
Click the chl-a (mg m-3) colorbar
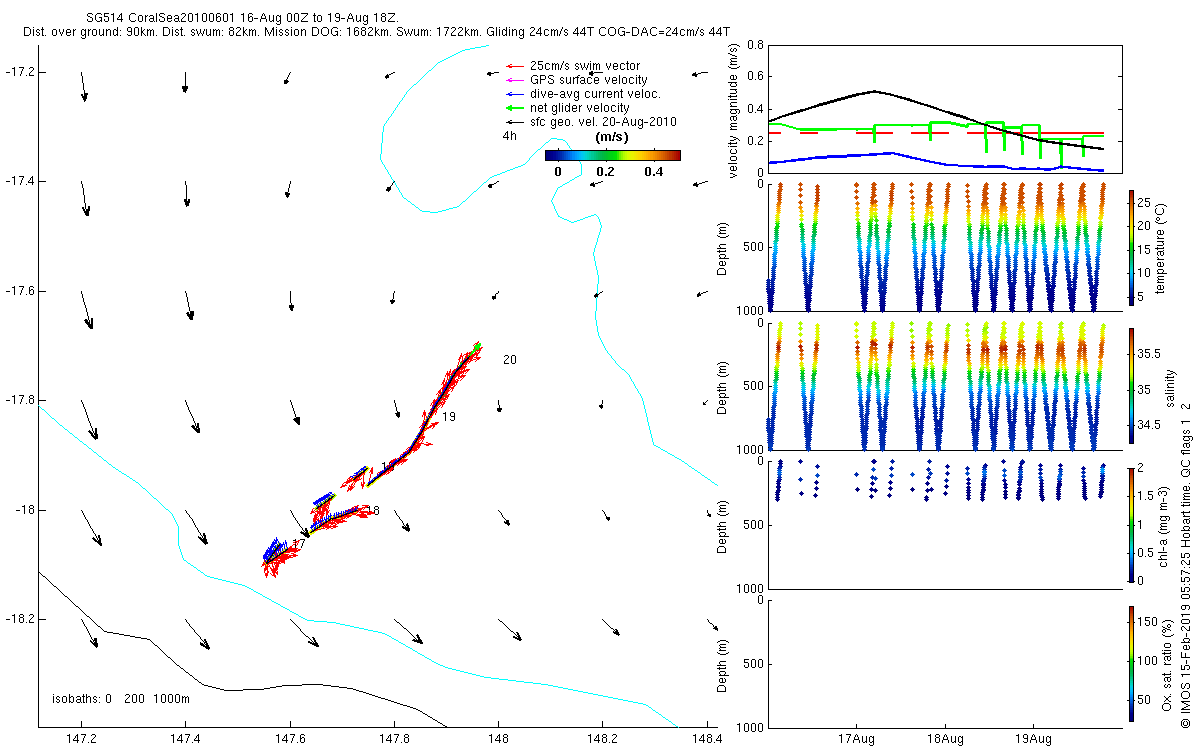1131,523
